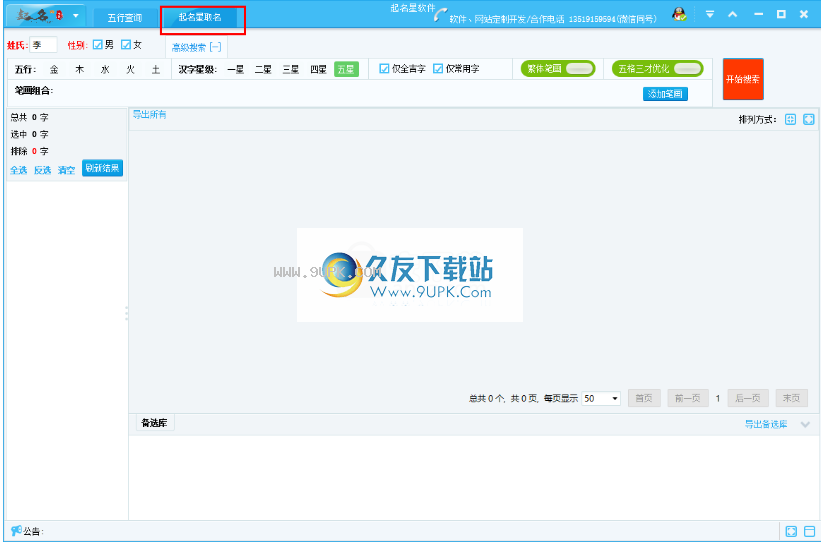Go to 后一页 next page button

coord(748,398)
